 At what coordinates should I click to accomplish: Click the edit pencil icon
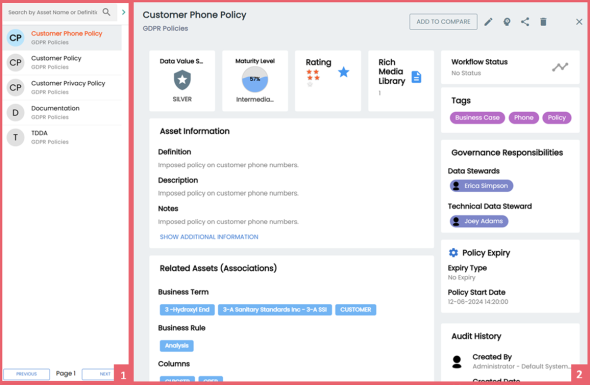(x=488, y=22)
